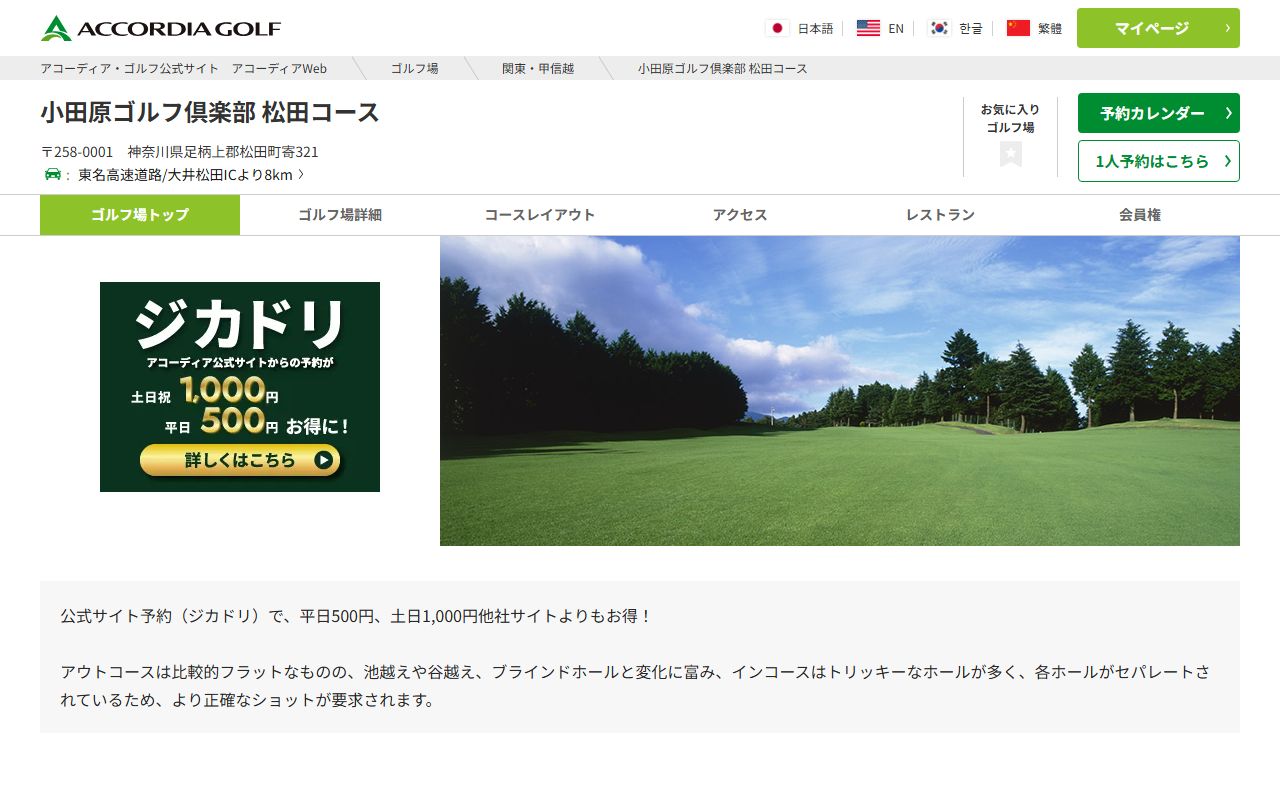1280x800 pixels.
Task: Click the 公式サイト予約（ジカドリ） description line
Action: (356, 616)
